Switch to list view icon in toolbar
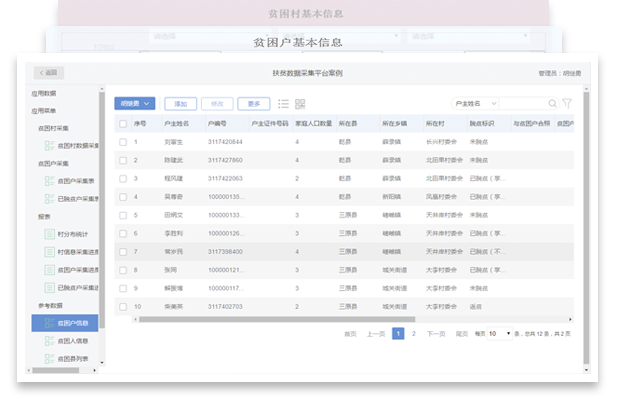This screenshot has width=630, height=399. [x=283, y=104]
